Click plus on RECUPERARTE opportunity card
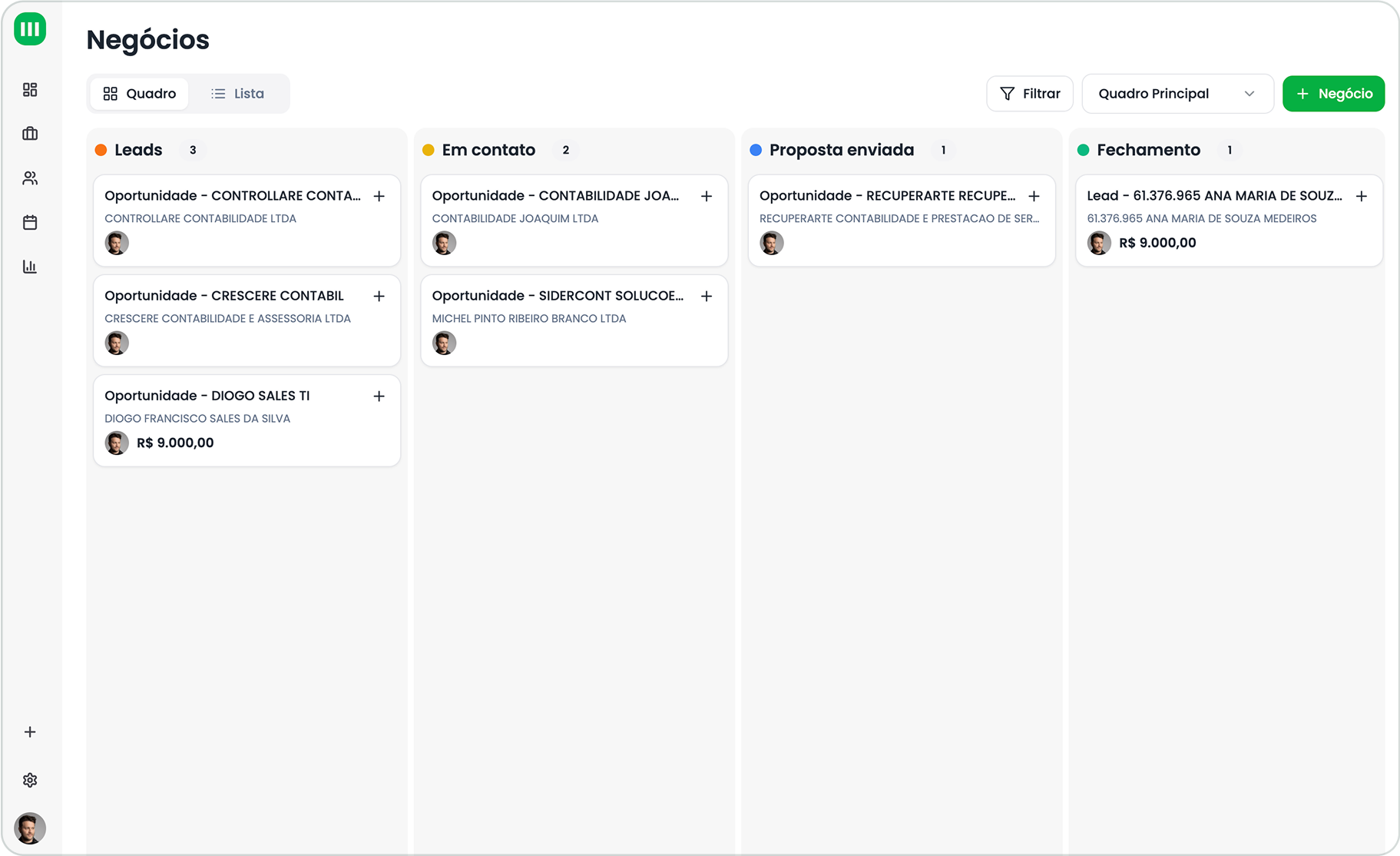Image resolution: width=1400 pixels, height=856 pixels. 1034,197
